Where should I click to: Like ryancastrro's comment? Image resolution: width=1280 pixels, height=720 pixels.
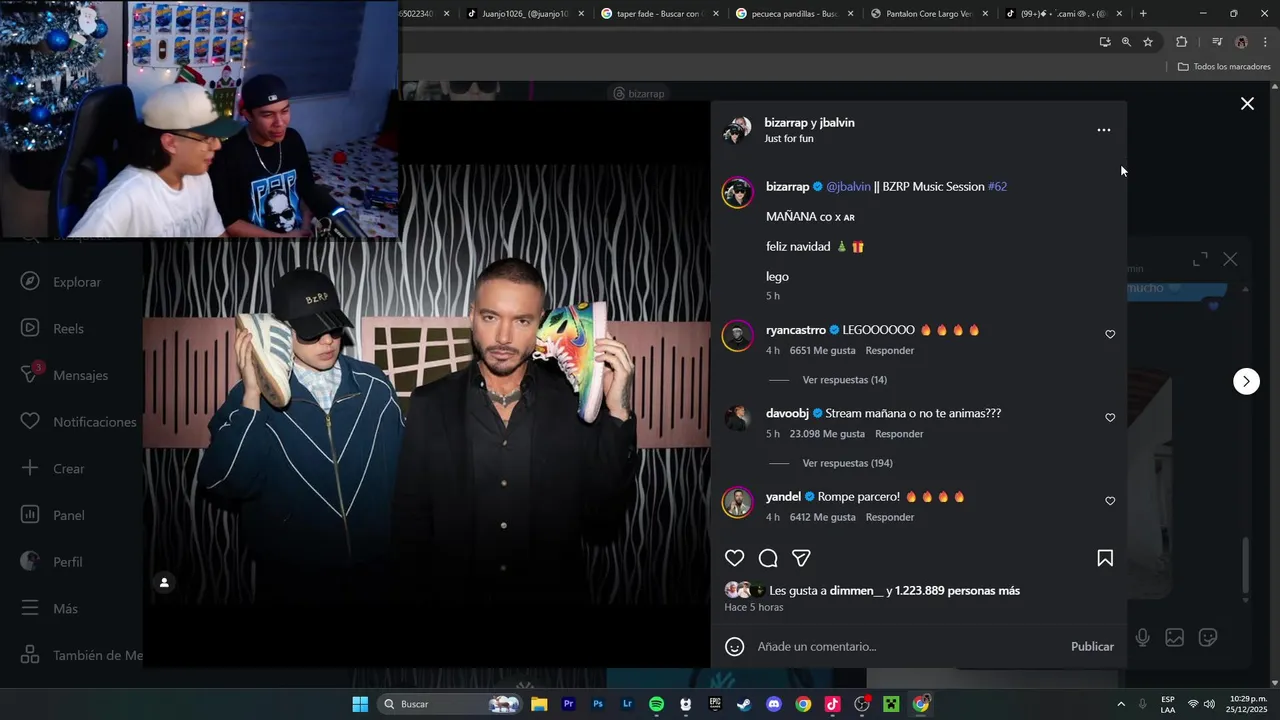(1110, 335)
